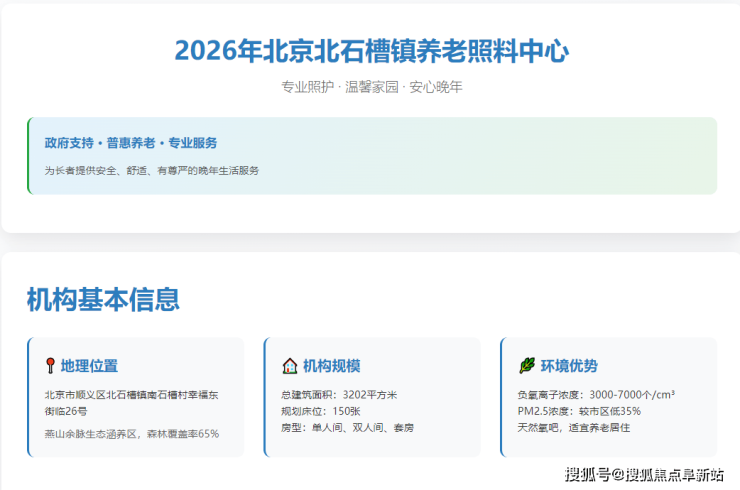Click the 负氧离子浓度 line
The height and width of the screenshot is (490, 740).
pos(596,395)
